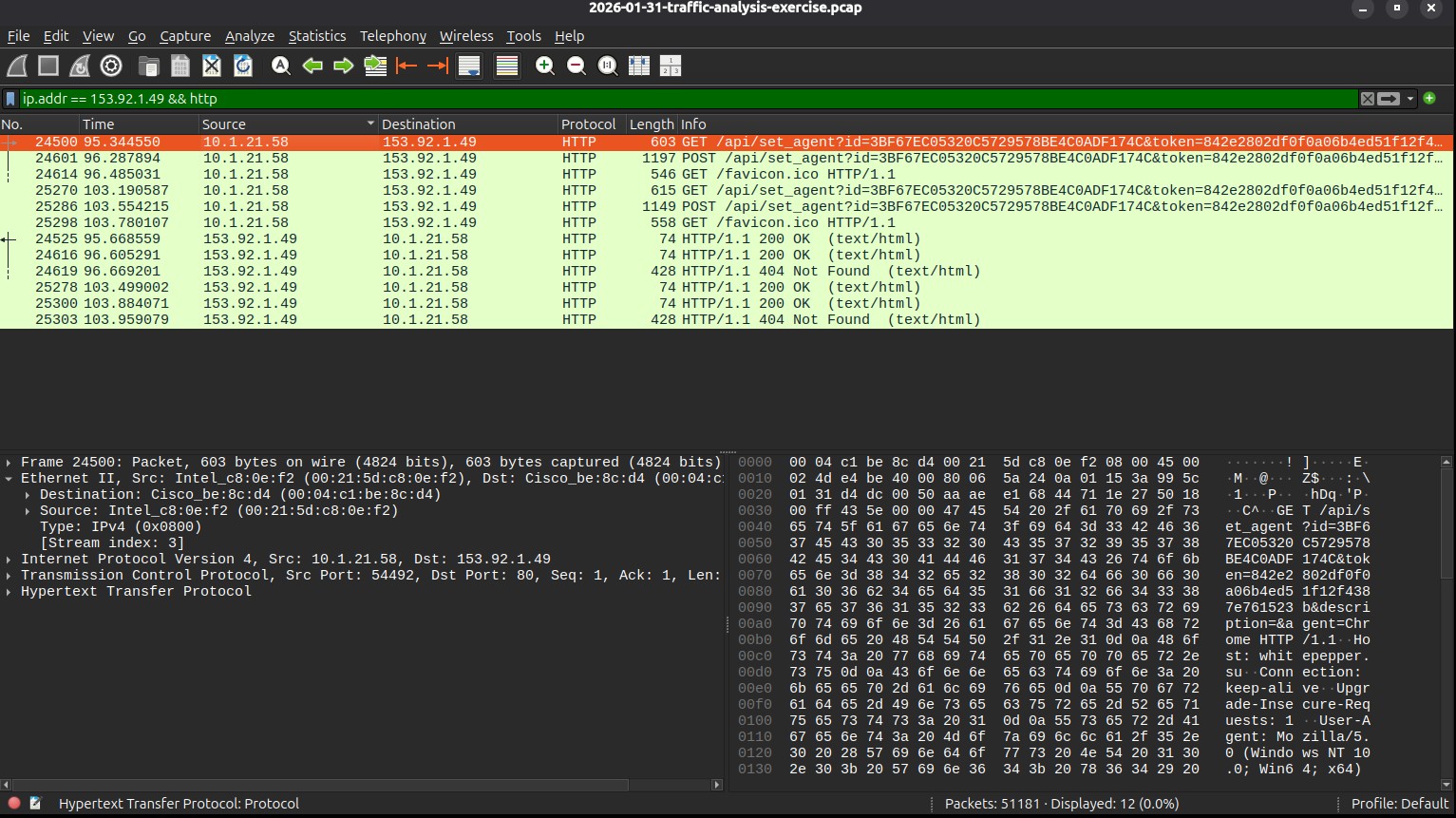Sort packets by the Time column header
Image resolution: width=1456 pixels, height=818 pixels.
pyautogui.click(x=139, y=124)
